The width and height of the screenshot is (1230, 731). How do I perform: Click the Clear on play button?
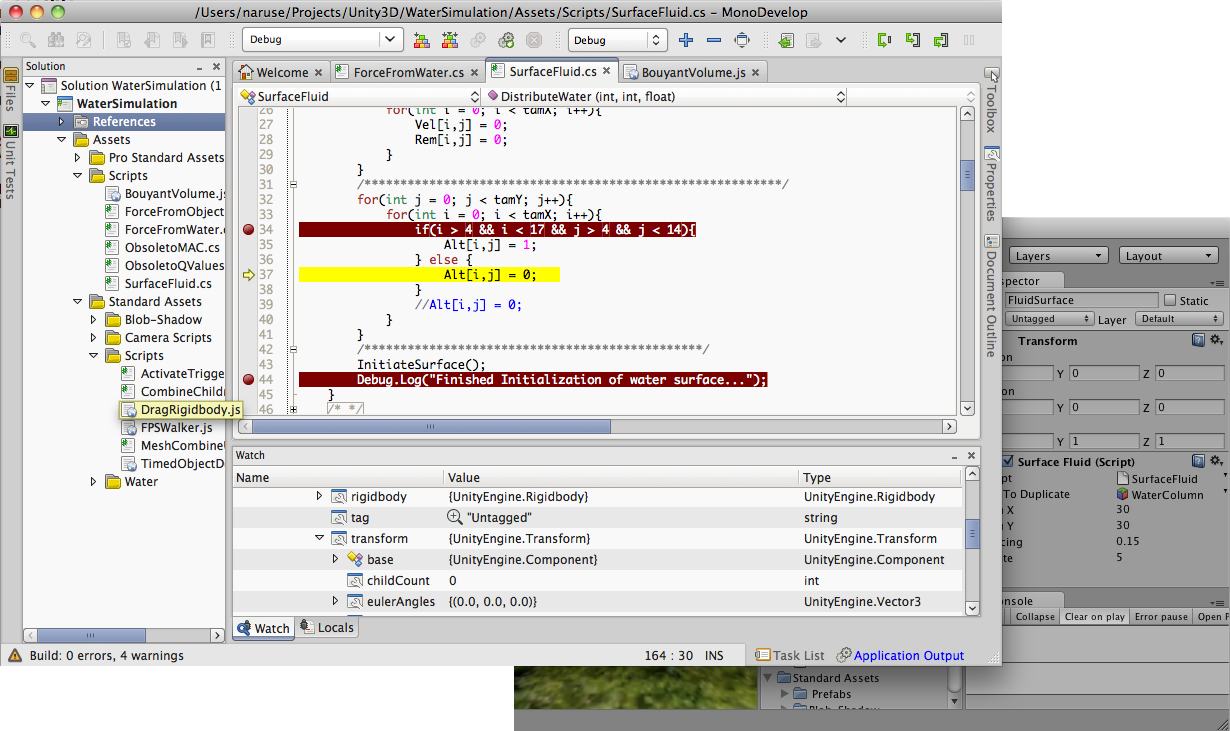pos(1093,617)
